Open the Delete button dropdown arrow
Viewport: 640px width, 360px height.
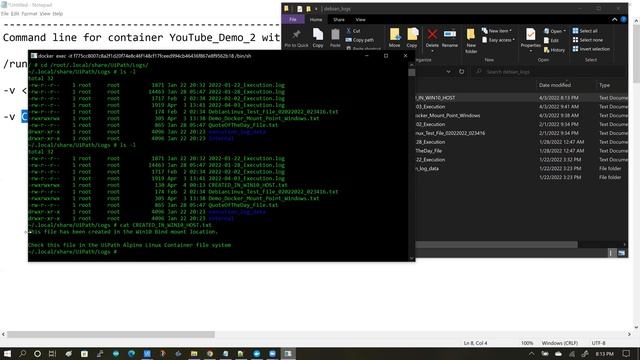(x=432, y=51)
